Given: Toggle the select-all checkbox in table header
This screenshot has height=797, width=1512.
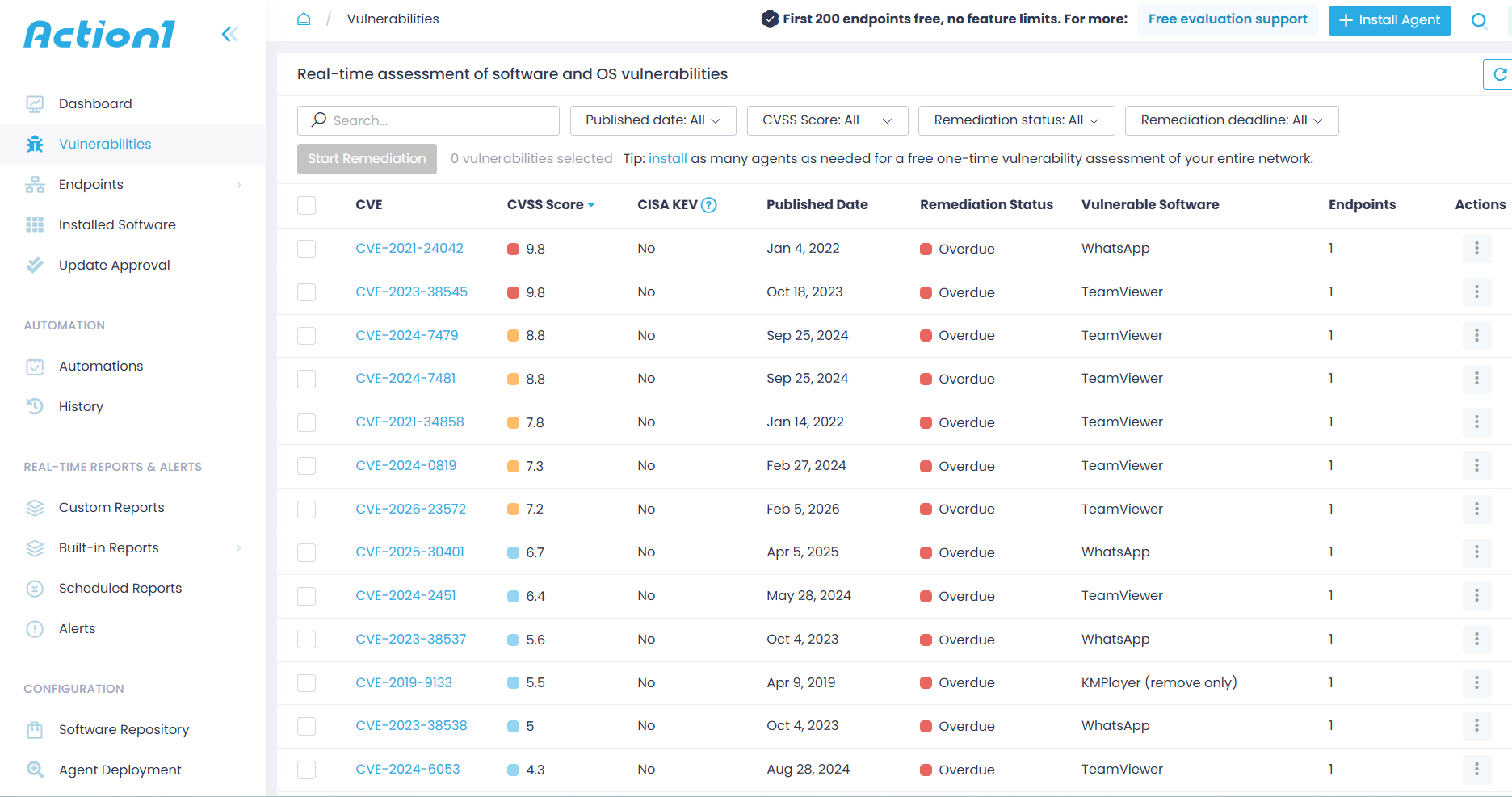Looking at the screenshot, I should point(306,205).
